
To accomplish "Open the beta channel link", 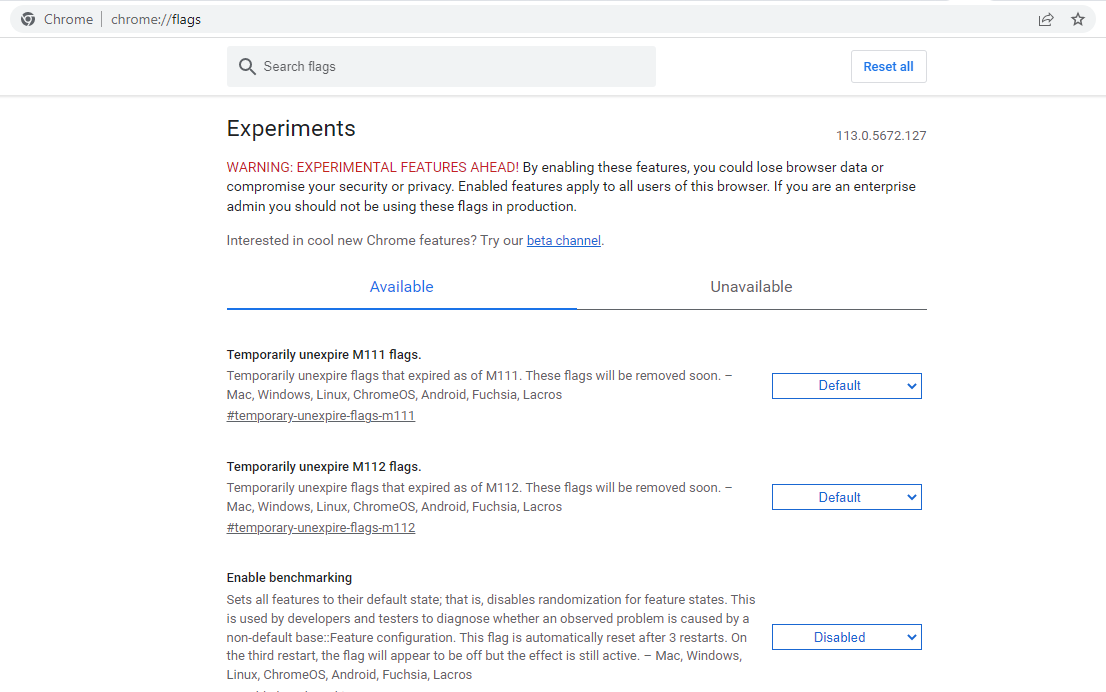I will coord(564,241).
